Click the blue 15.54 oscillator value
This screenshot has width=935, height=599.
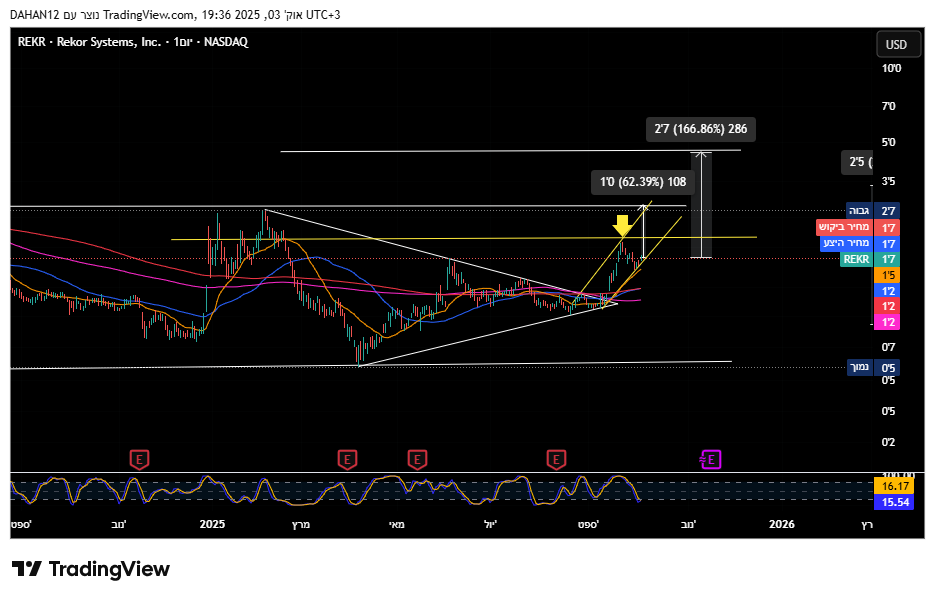[x=893, y=502]
